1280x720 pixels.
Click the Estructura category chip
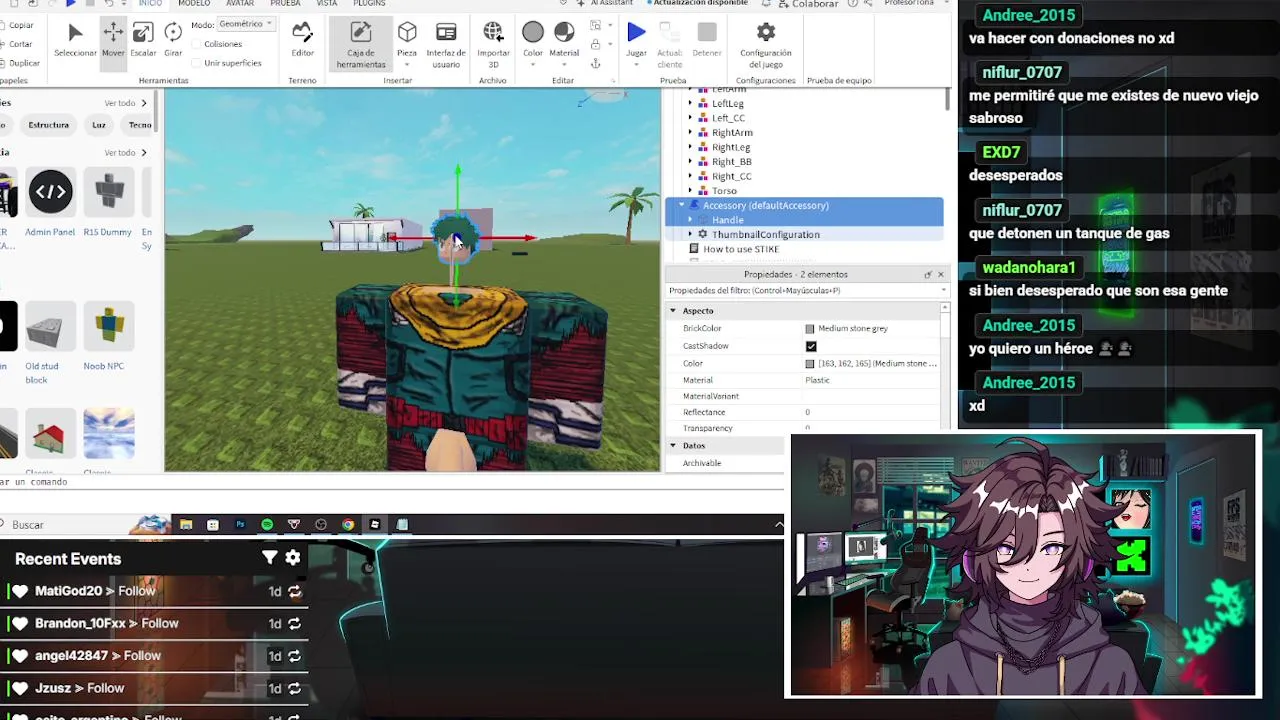click(49, 125)
